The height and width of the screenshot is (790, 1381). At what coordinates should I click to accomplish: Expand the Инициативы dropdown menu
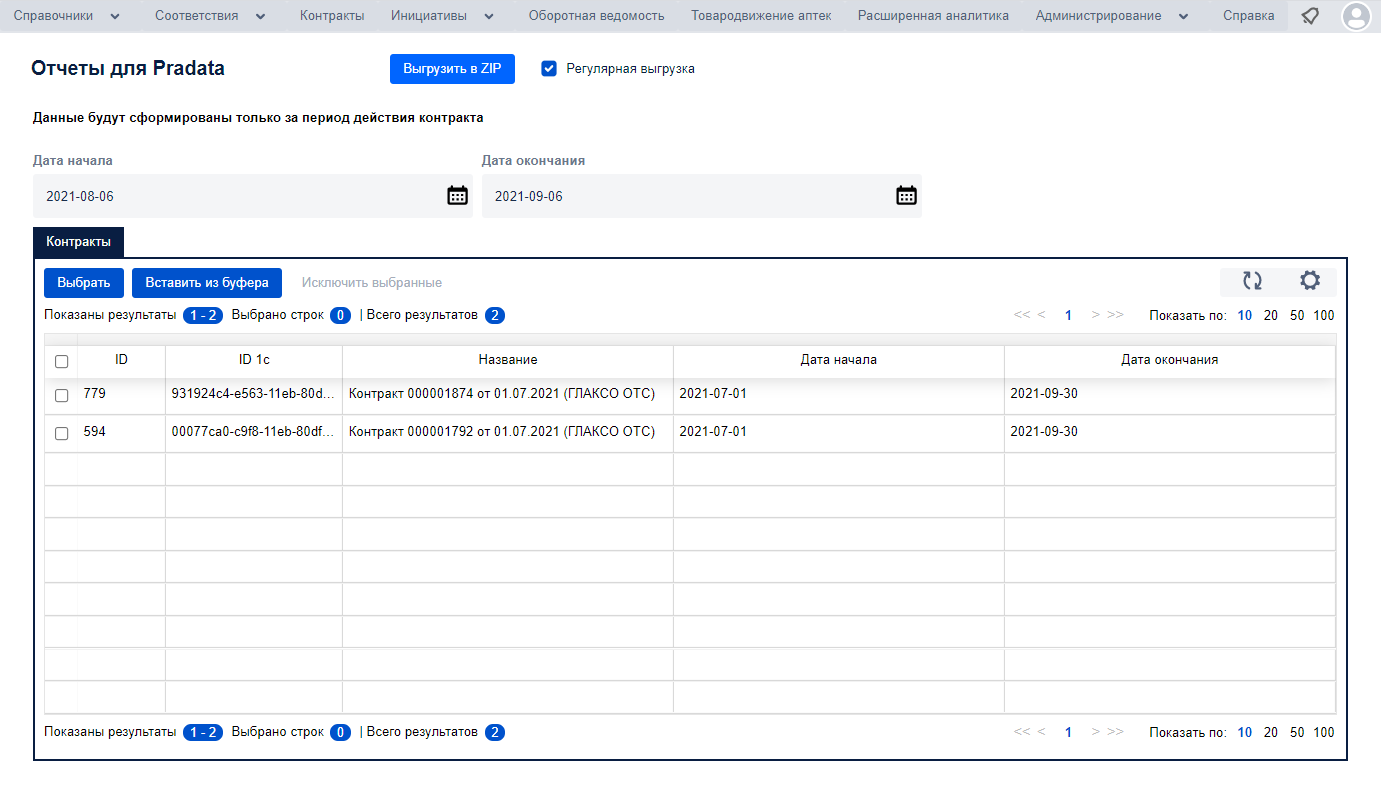[x=443, y=16]
